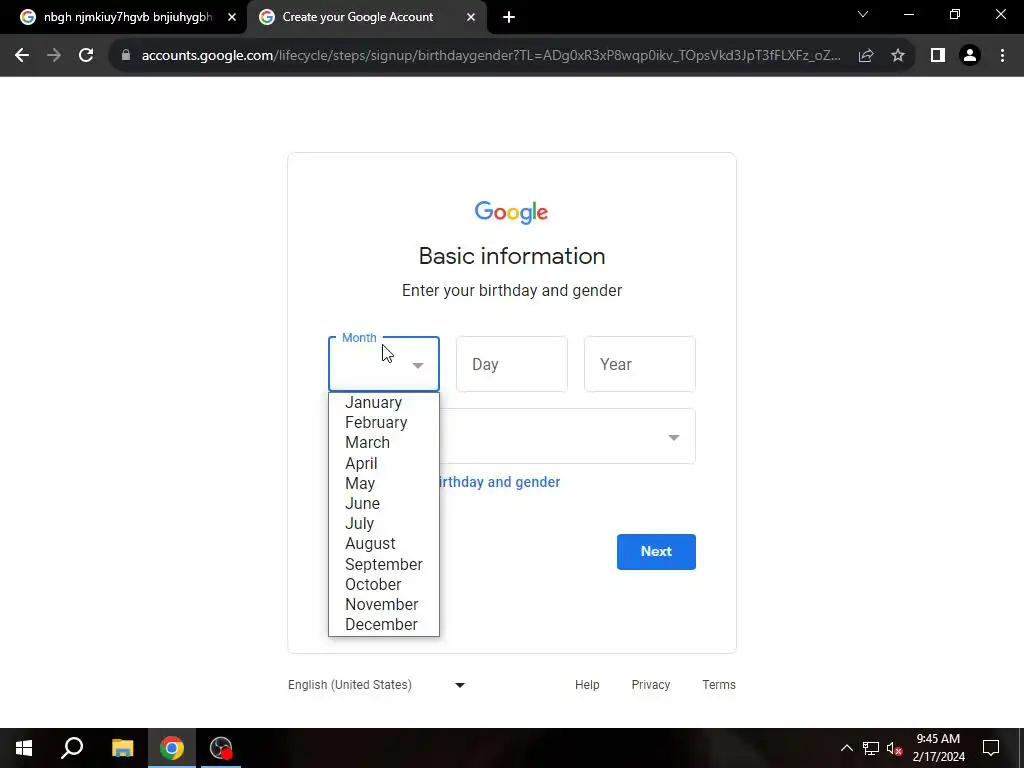Click the Chrome taskbar icon

pyautogui.click(x=172, y=748)
